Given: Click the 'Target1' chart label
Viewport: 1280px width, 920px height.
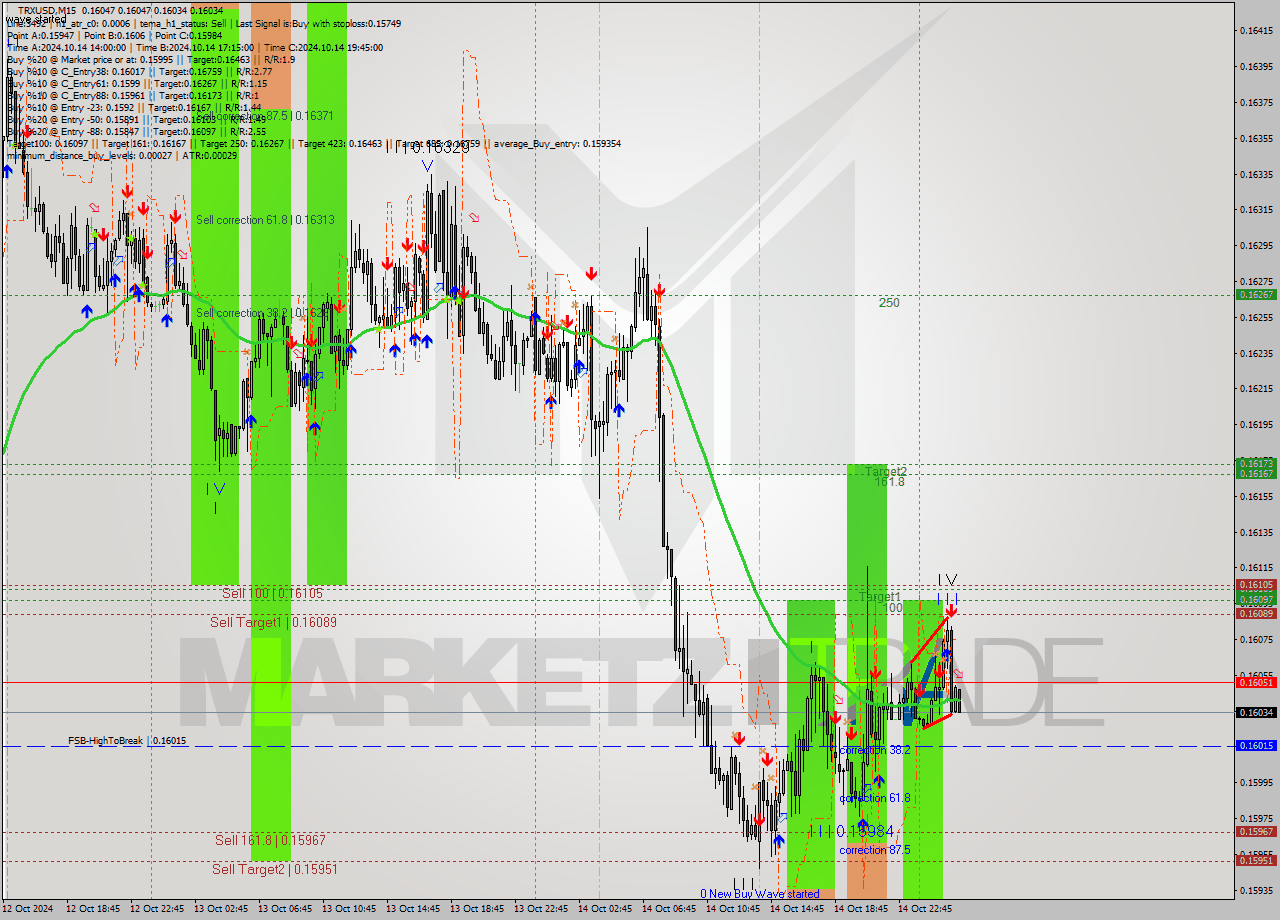Looking at the screenshot, I should 880,597.
